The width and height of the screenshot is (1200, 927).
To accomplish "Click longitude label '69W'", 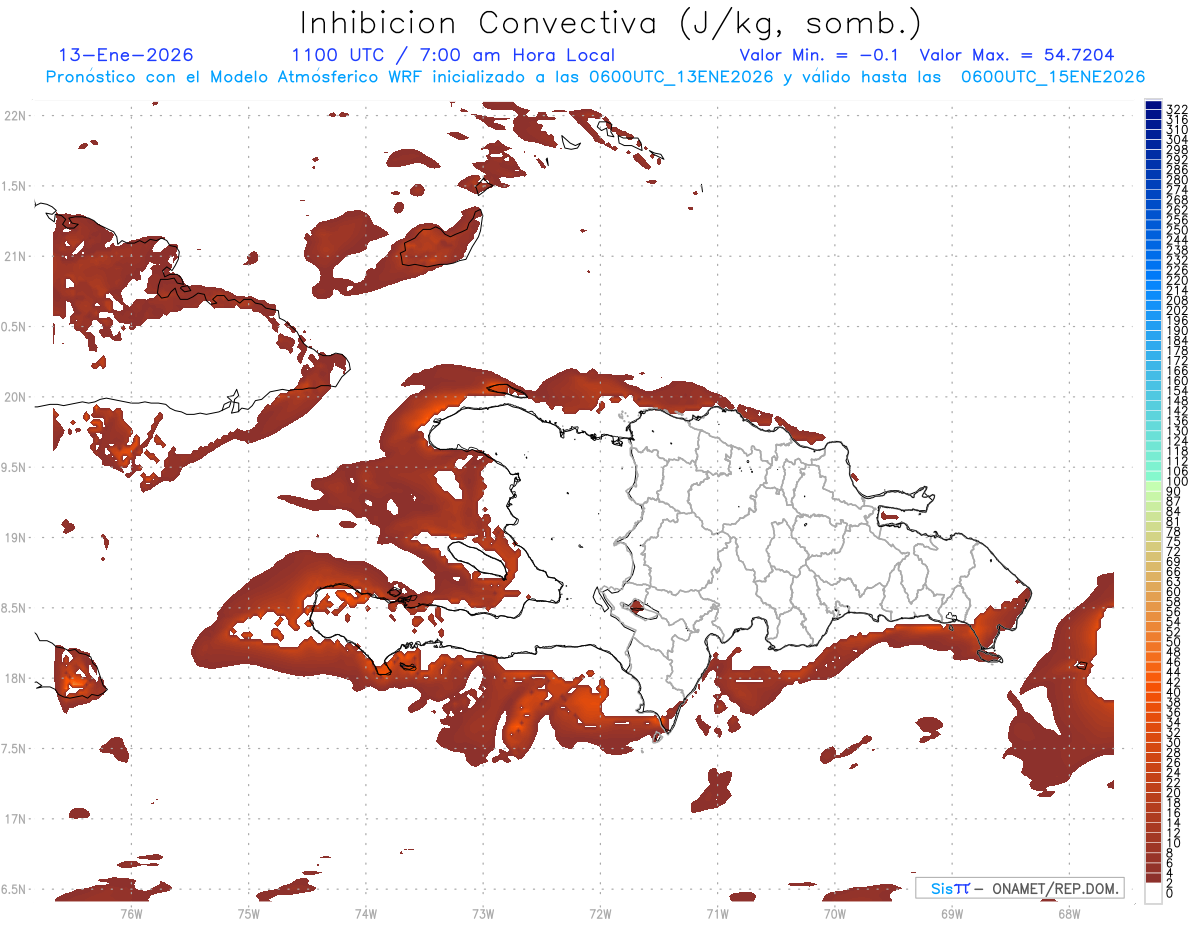I will pos(951,914).
